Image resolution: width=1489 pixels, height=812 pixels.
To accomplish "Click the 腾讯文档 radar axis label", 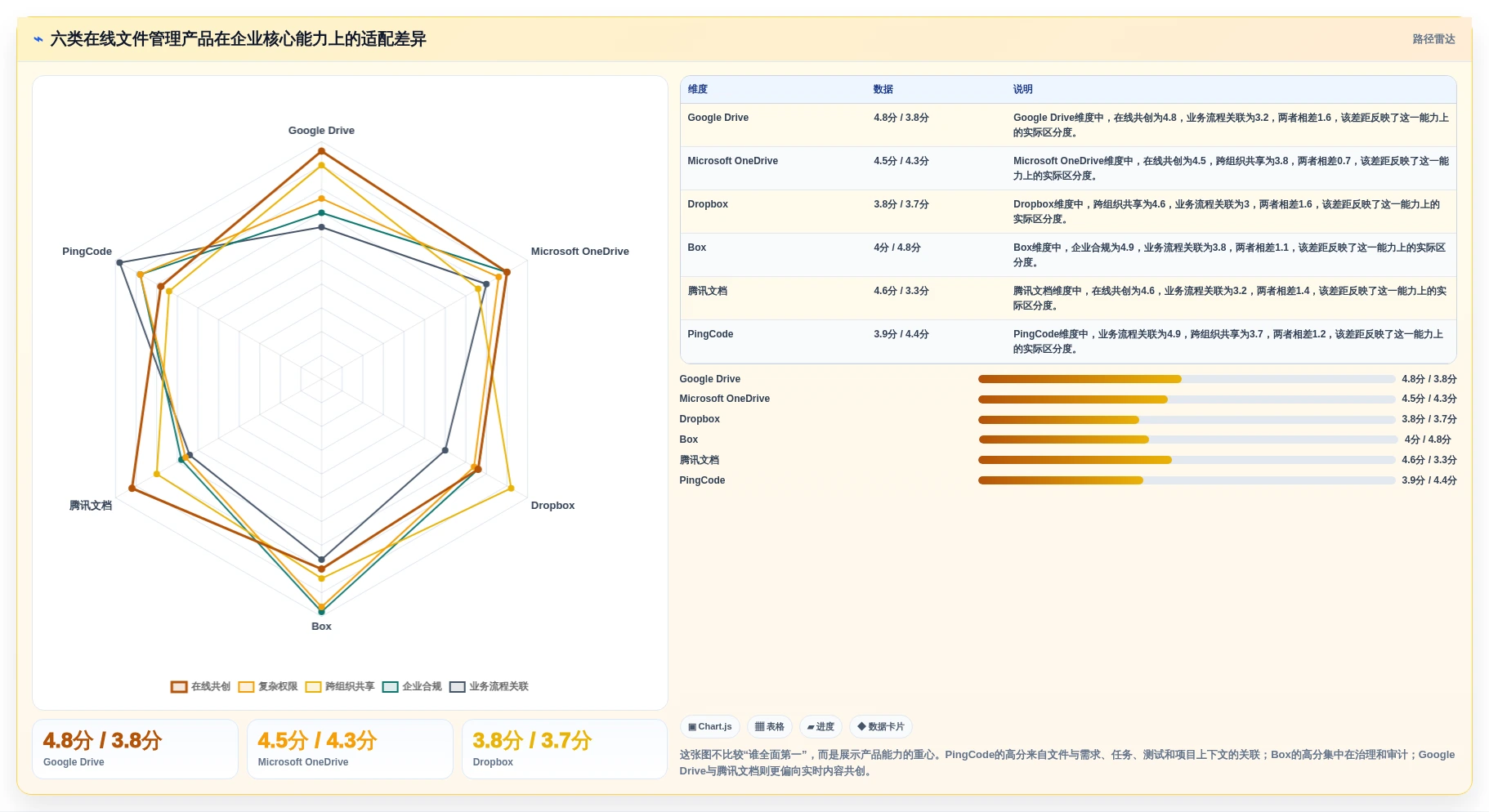I will coord(91,506).
